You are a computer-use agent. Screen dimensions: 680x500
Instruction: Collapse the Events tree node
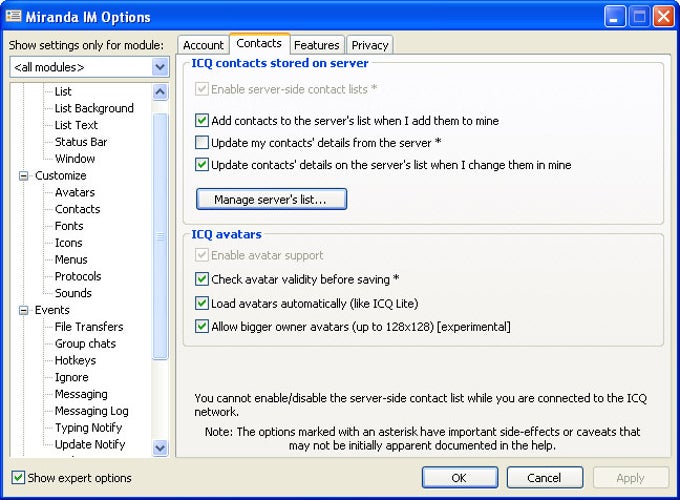point(24,310)
